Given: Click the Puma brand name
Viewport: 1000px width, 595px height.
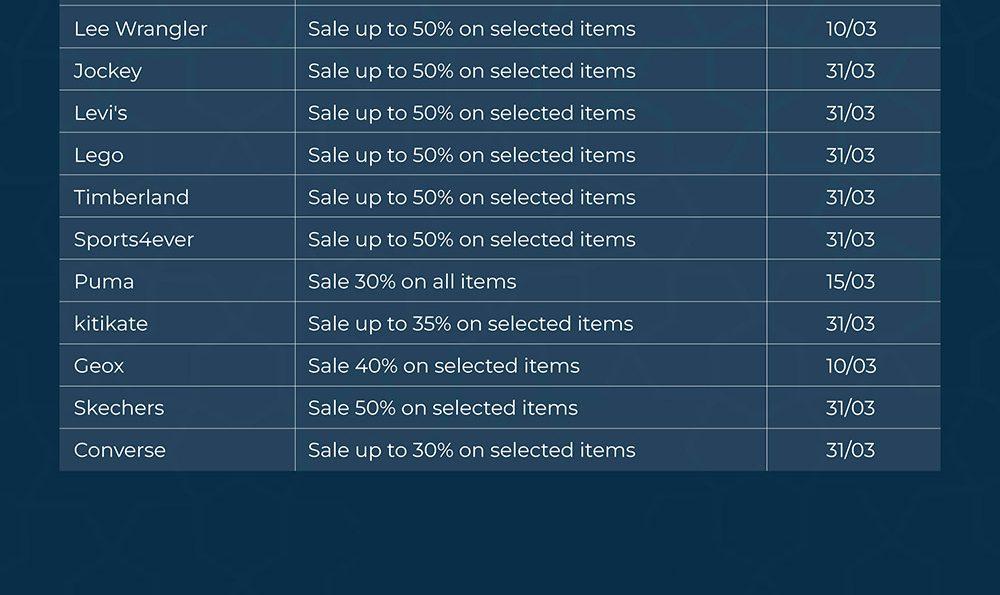Looking at the screenshot, I should coord(104,281).
